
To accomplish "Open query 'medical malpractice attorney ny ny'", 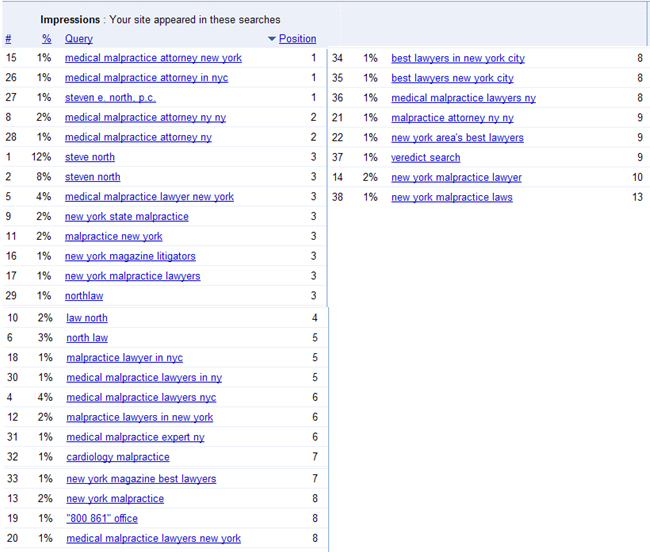I will (146, 118).
